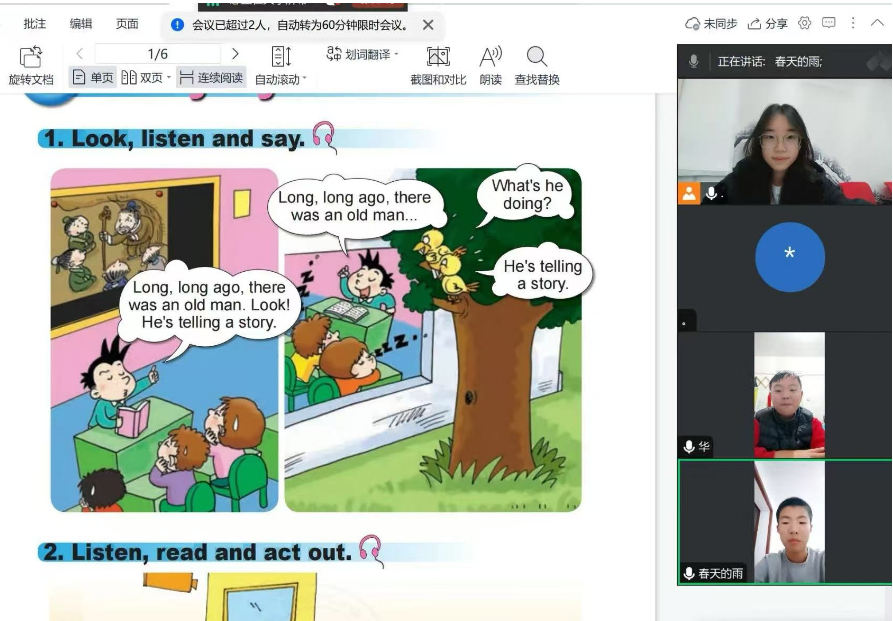Click the settings gear icon
The width and height of the screenshot is (893, 621).
click(x=804, y=23)
